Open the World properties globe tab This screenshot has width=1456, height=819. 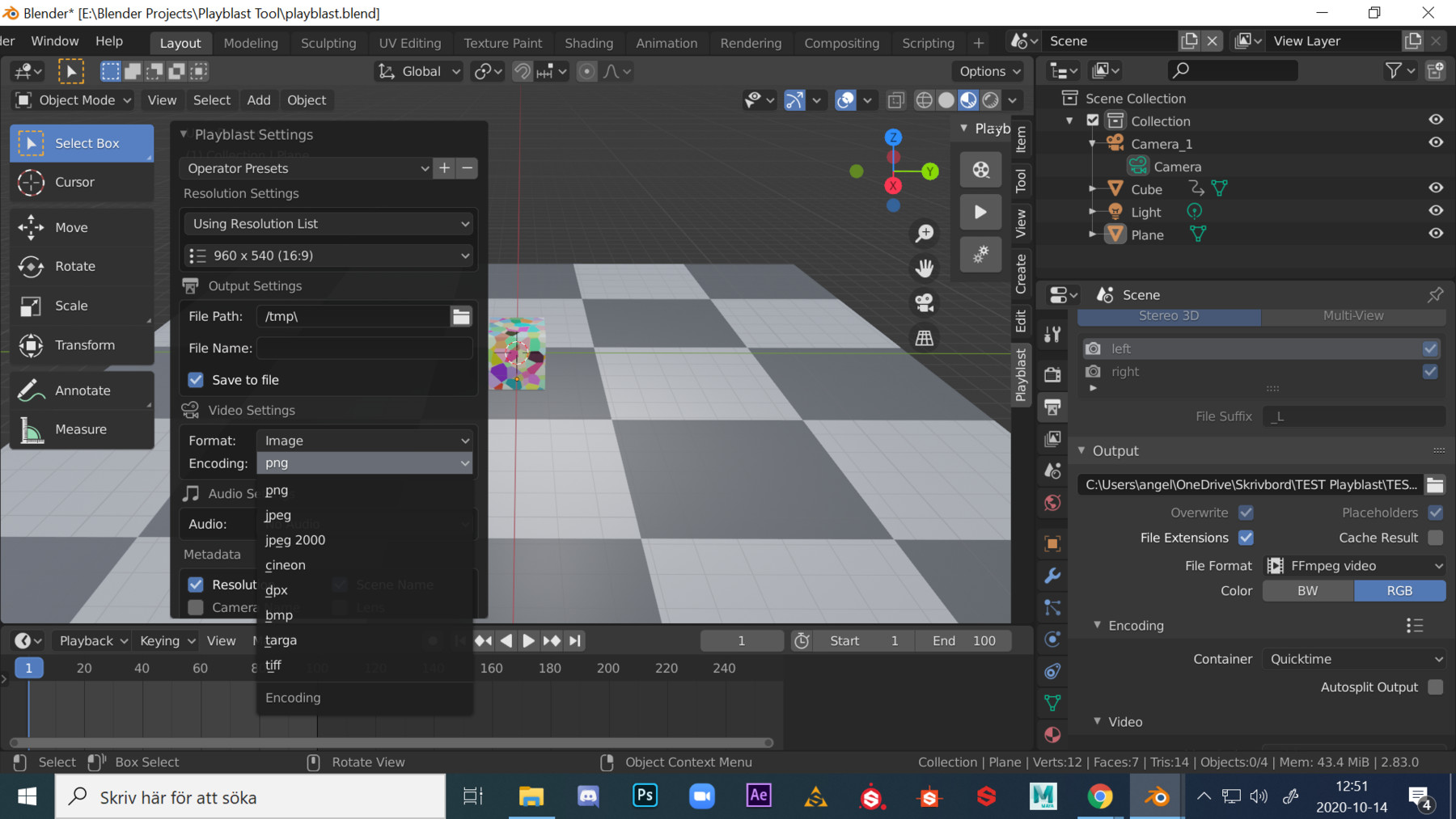point(1052,503)
